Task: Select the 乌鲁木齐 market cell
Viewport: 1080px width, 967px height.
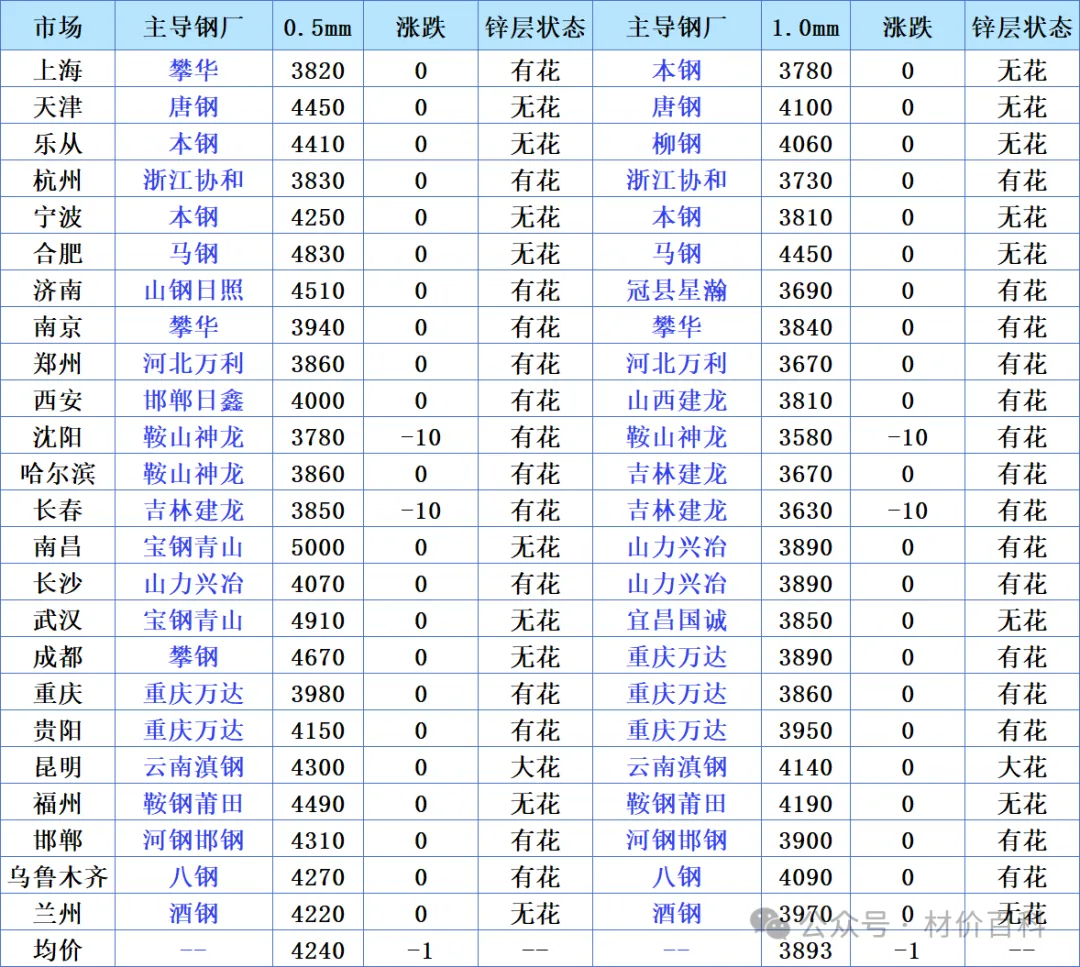Action: (58, 877)
